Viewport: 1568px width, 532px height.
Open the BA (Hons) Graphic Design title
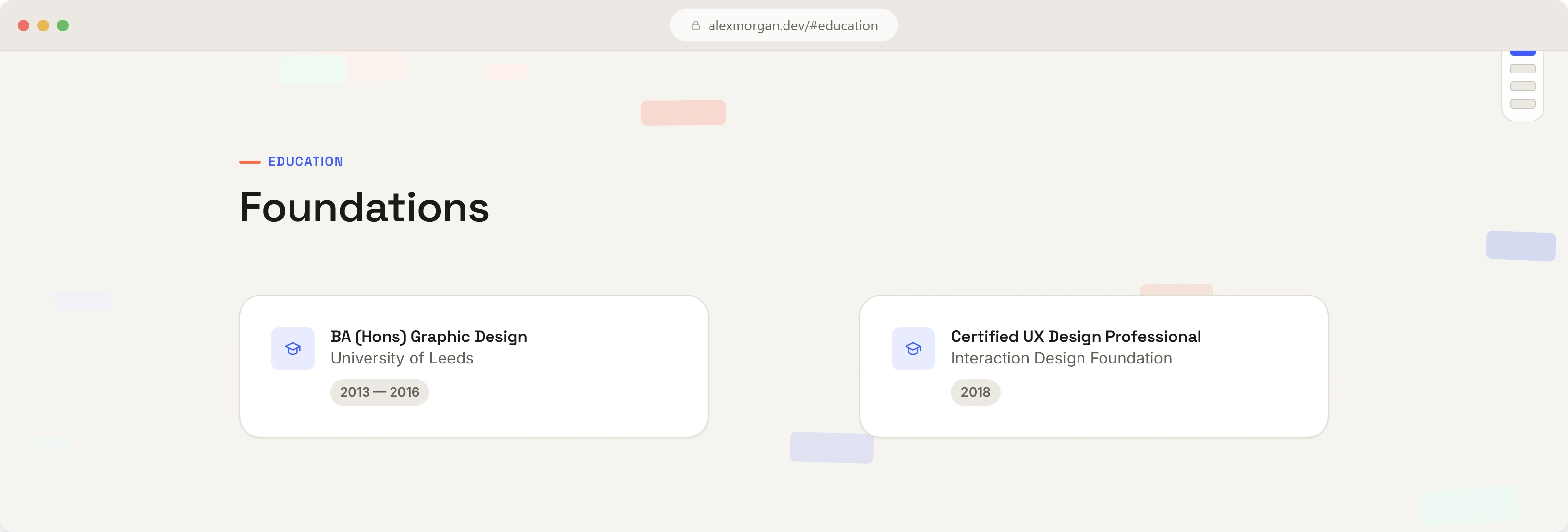coord(429,337)
